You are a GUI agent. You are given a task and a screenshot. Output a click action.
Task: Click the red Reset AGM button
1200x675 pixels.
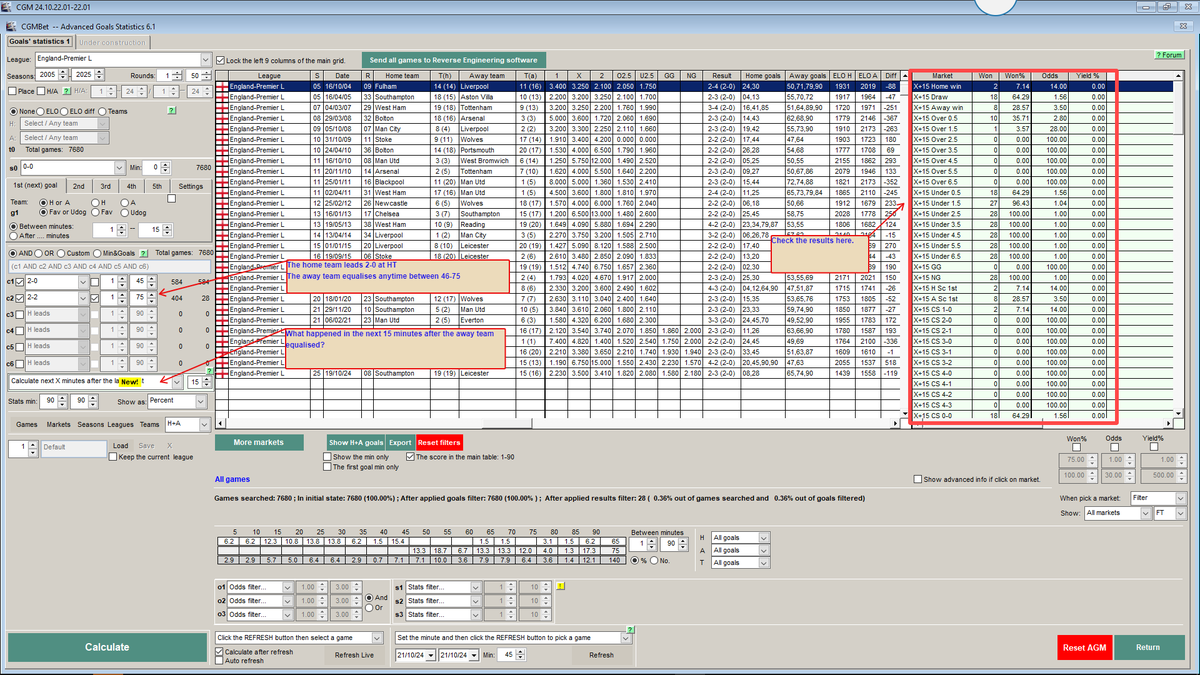(1083, 648)
